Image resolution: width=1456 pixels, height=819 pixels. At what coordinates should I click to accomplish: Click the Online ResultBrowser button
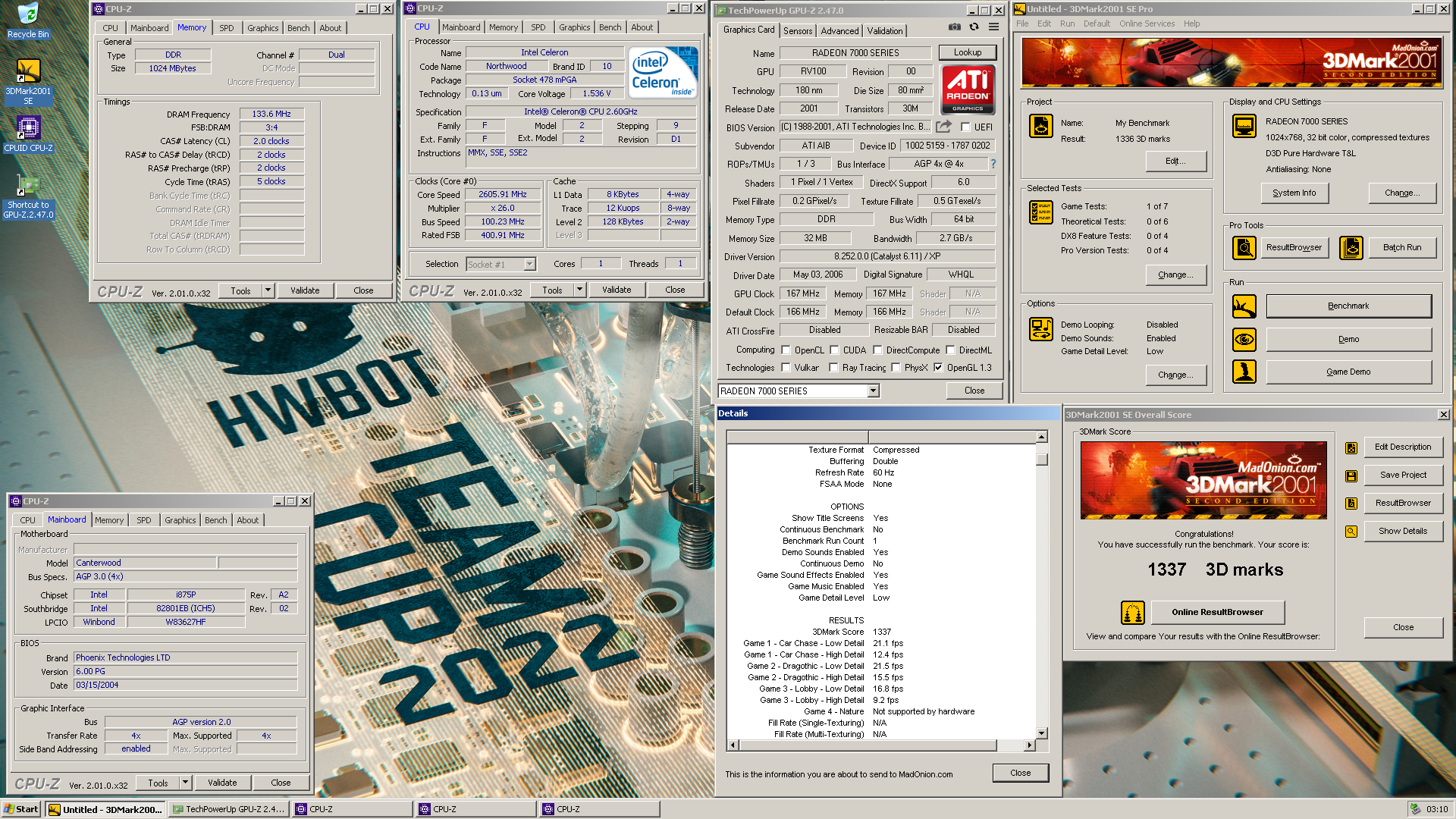pos(1217,612)
